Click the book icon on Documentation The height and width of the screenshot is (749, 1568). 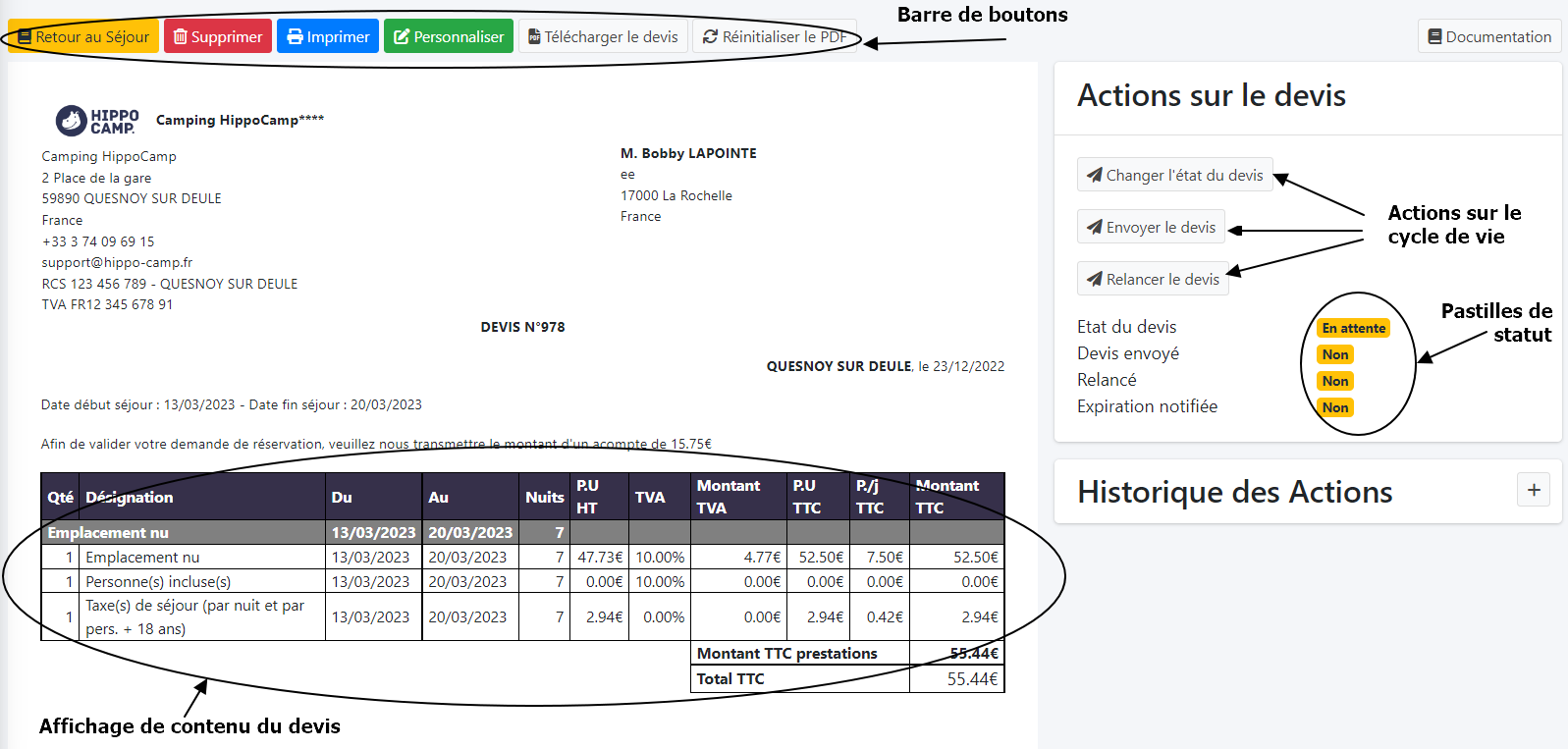coord(1434,37)
